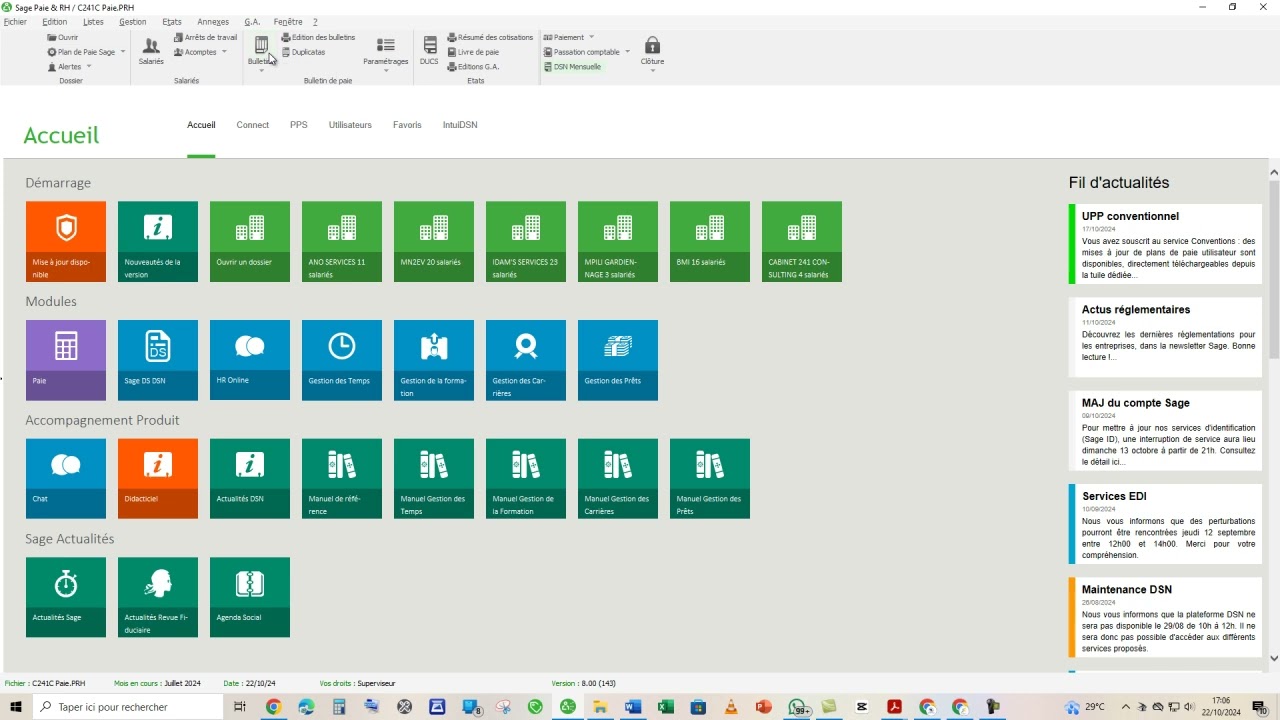Open the 'Mise à jour disponible' tile

coord(66,241)
